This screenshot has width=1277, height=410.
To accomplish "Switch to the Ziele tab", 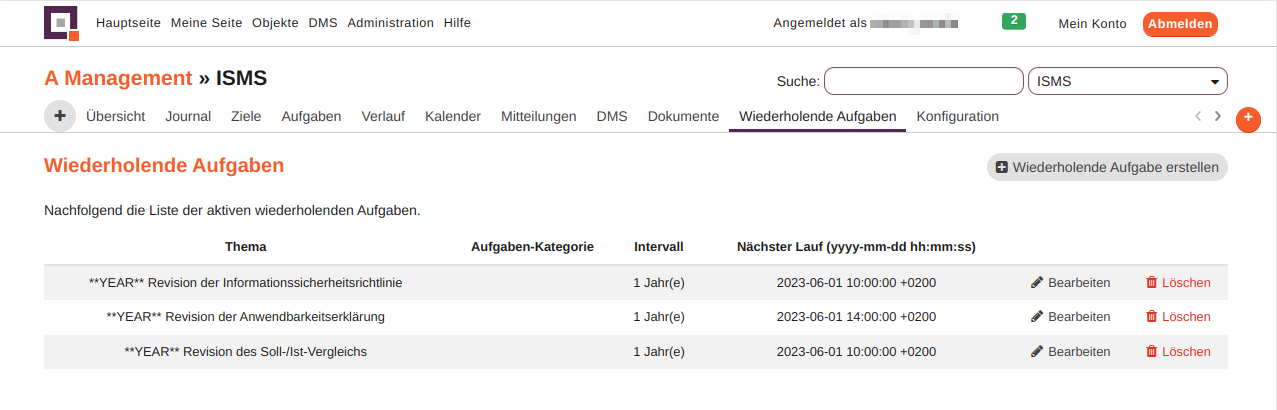I will (x=246, y=116).
